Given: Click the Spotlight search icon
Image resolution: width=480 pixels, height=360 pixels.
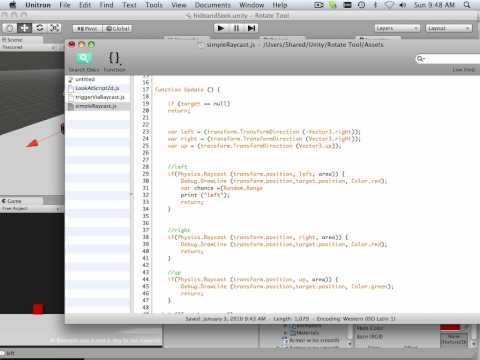Looking at the screenshot, I should tap(467, 5).
